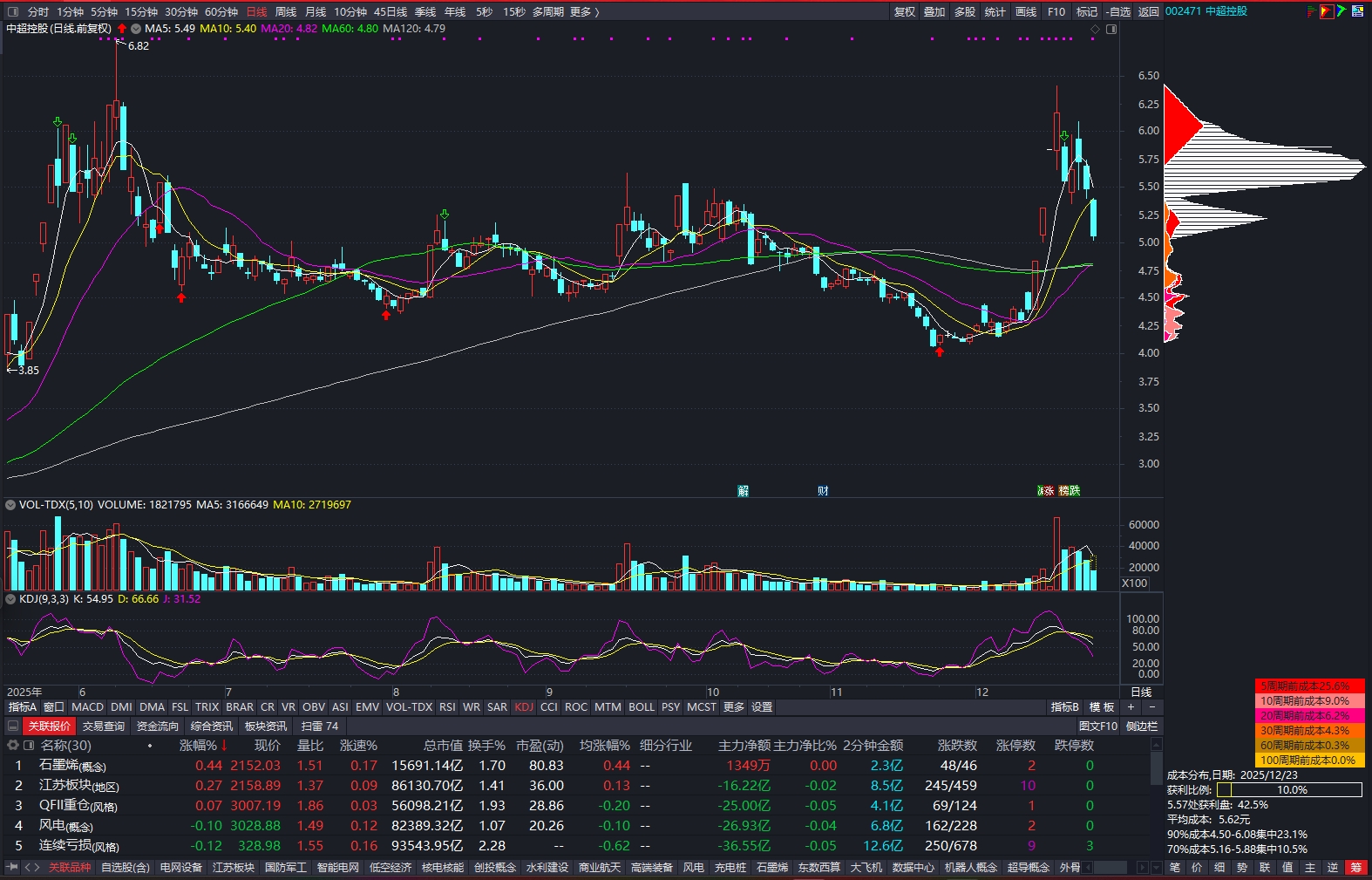Click the 返回 back button

1149,12
